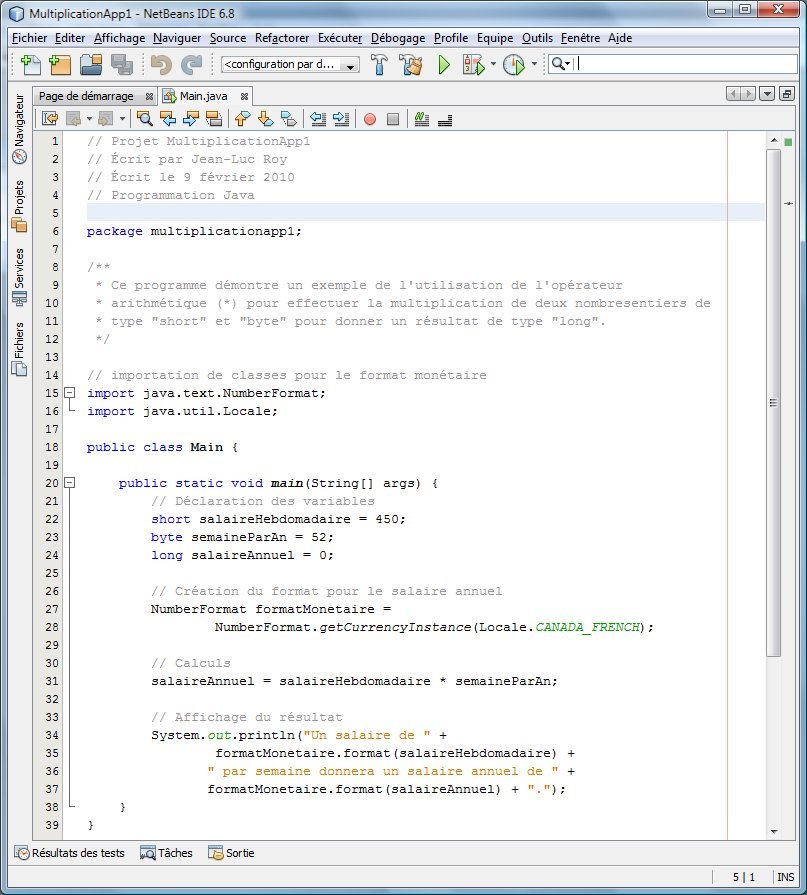
Task: Navigate back in the editor toolbar
Action: pos(74,119)
